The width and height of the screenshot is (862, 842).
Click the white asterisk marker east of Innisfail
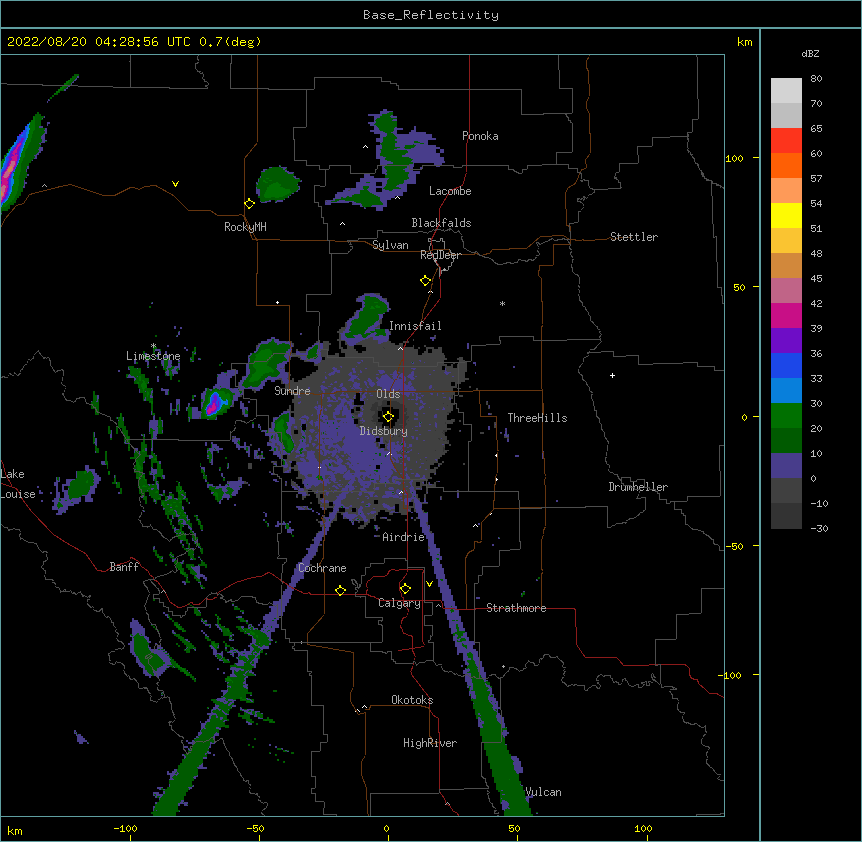[x=502, y=303]
